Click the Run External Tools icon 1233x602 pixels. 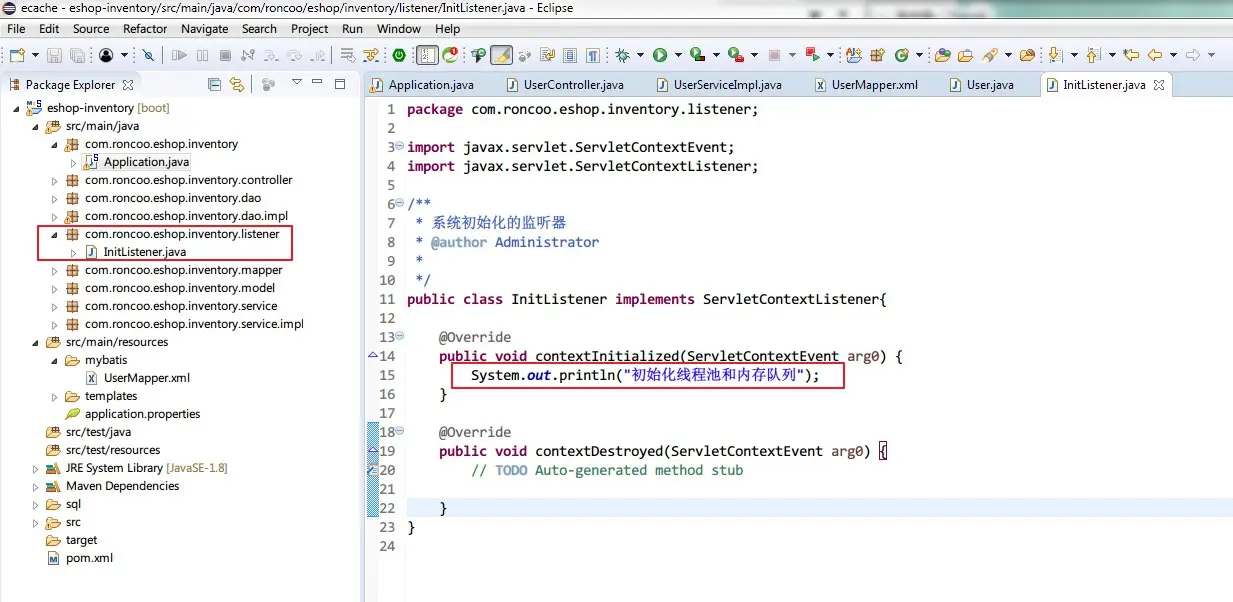[x=735, y=55]
